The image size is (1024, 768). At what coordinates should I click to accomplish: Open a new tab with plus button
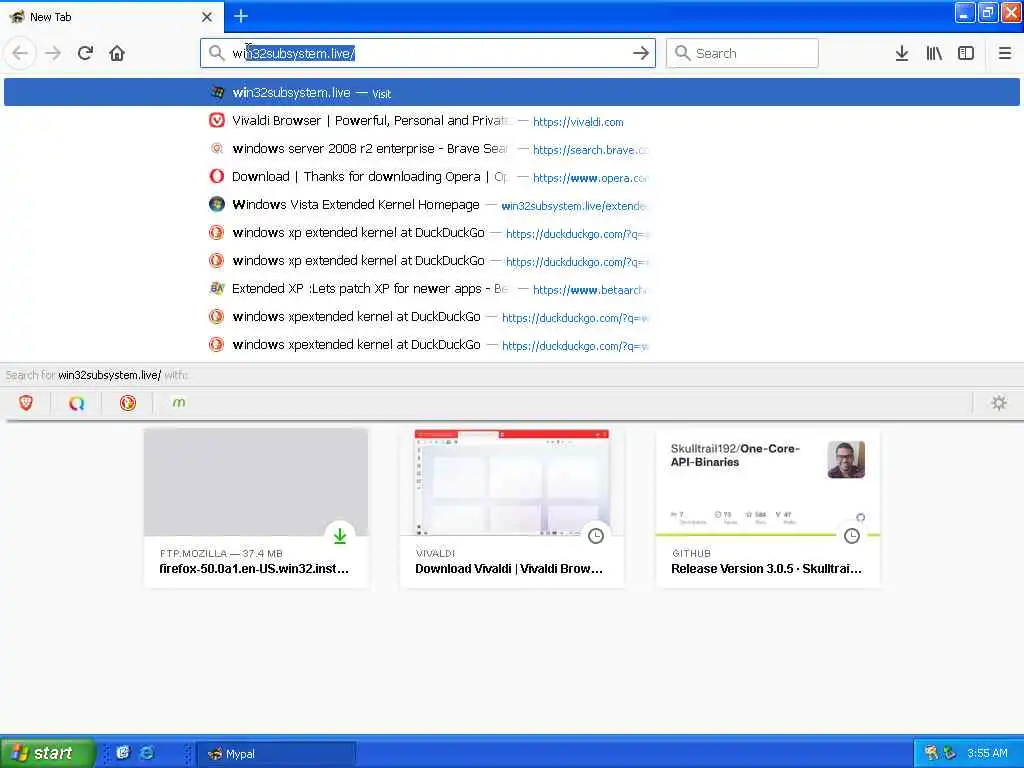(240, 16)
